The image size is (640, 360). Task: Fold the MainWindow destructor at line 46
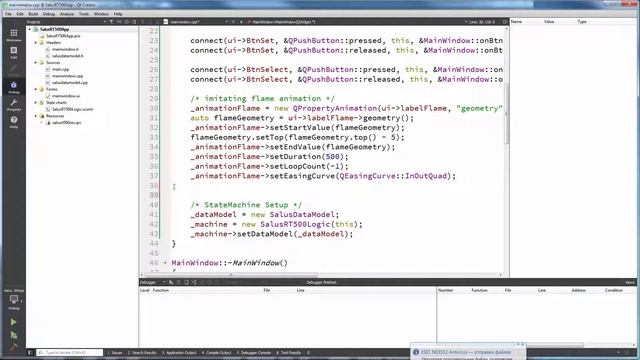pos(165,263)
